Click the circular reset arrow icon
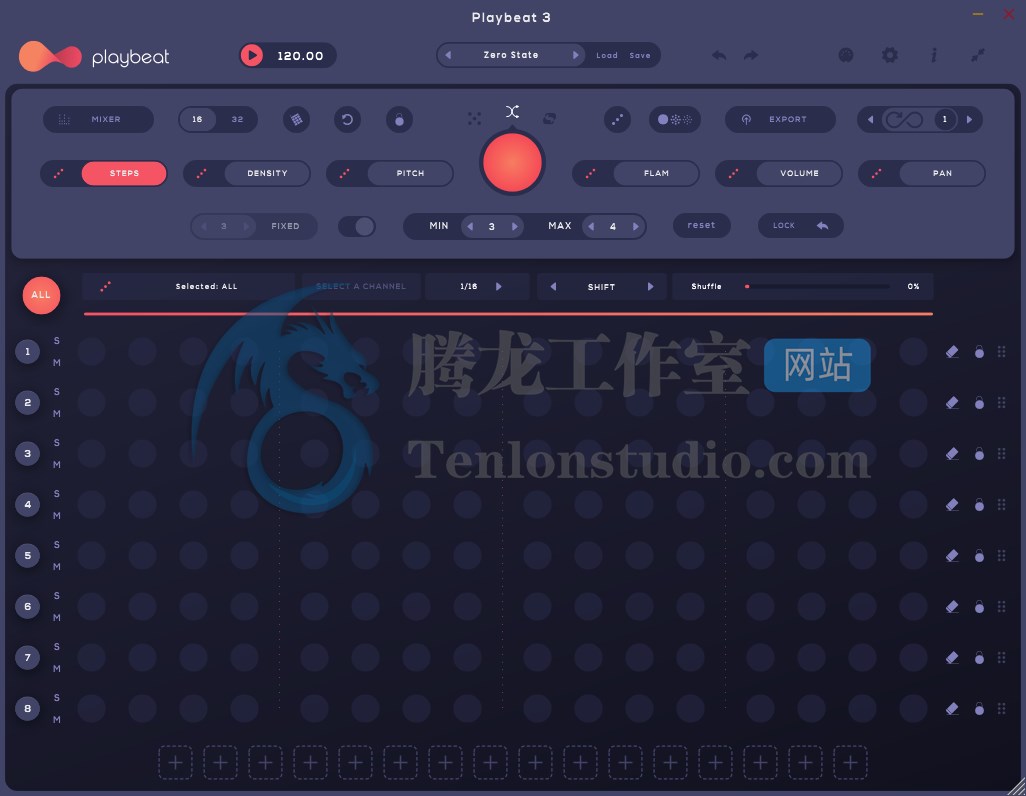This screenshot has width=1026, height=796. pyautogui.click(x=347, y=120)
